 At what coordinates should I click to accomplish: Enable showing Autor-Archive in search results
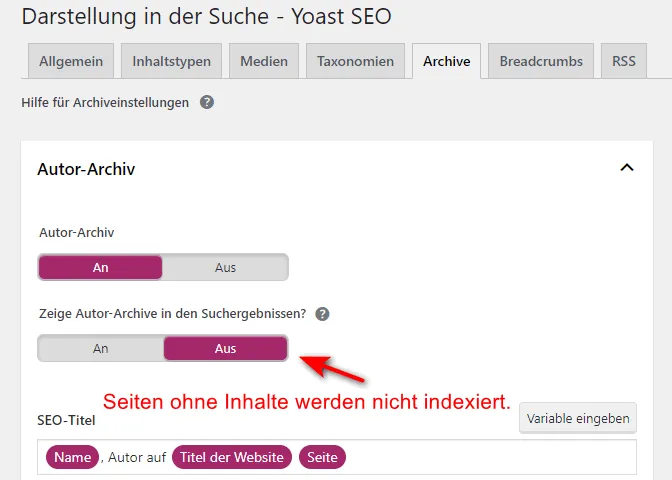(100, 348)
